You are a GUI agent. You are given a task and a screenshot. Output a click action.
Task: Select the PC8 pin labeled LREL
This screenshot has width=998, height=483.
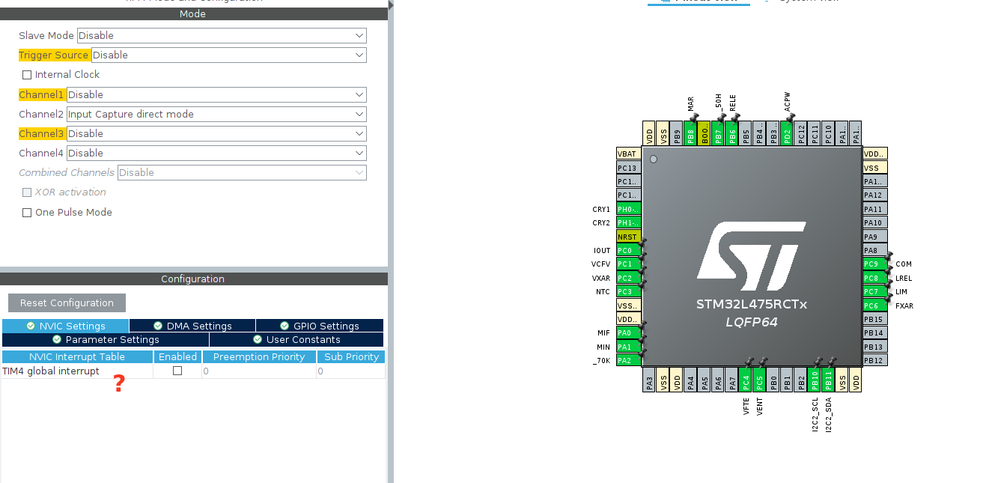tap(875, 278)
